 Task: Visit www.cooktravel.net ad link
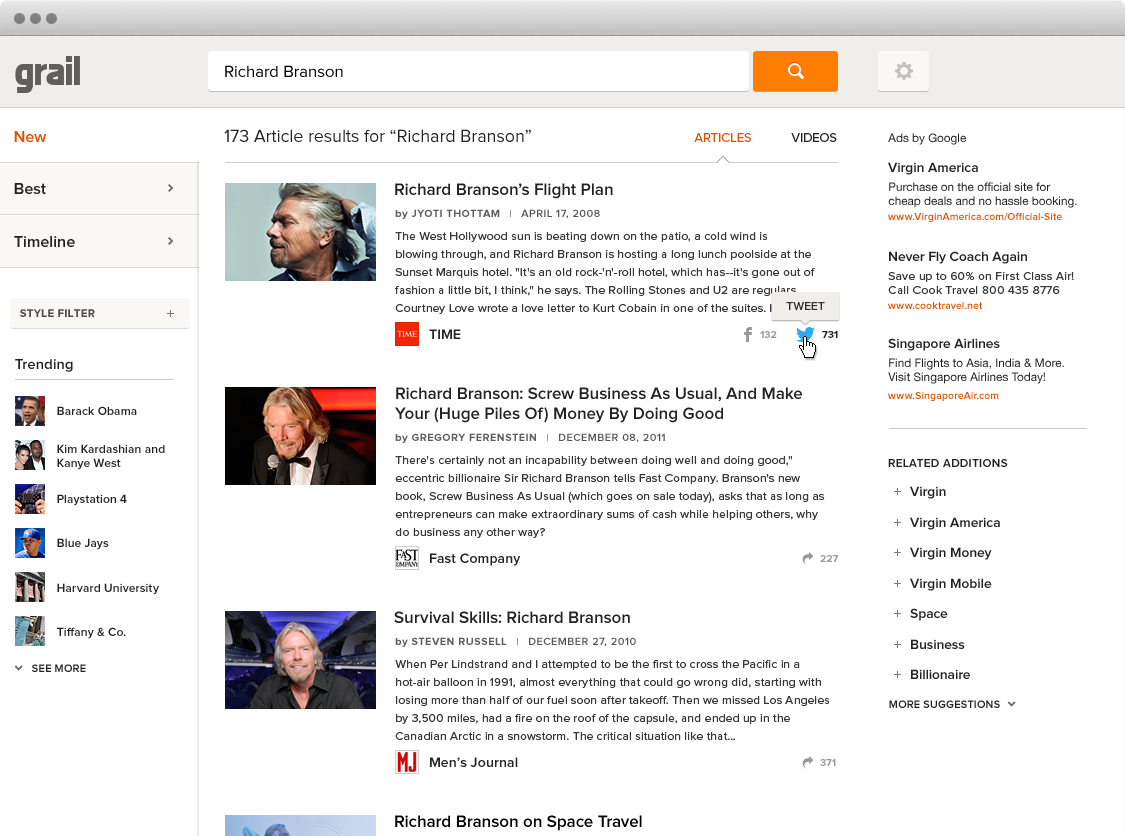[935, 306]
